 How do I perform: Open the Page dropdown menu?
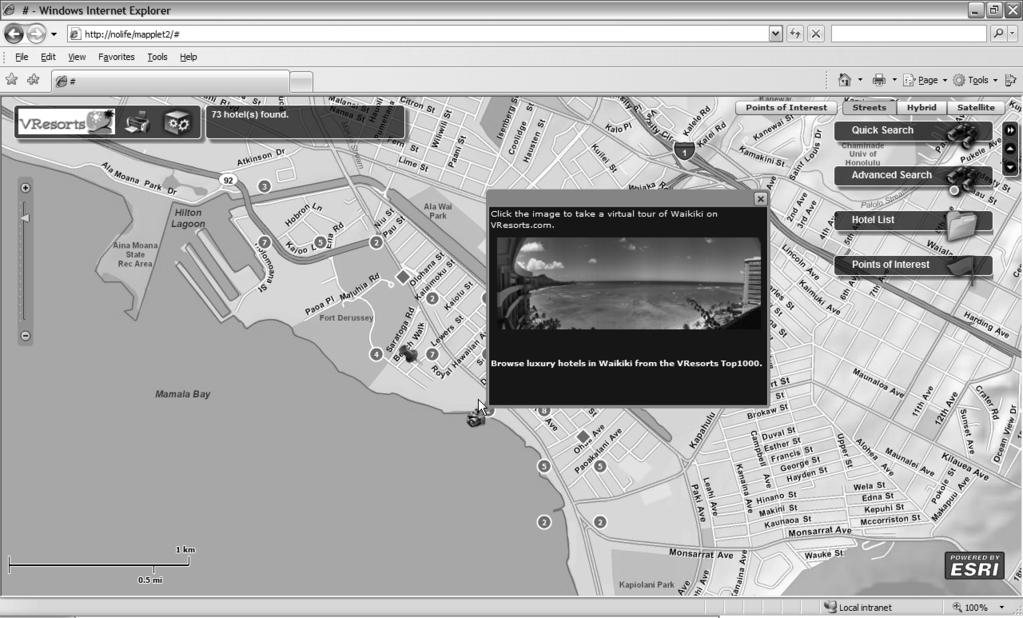click(x=925, y=80)
